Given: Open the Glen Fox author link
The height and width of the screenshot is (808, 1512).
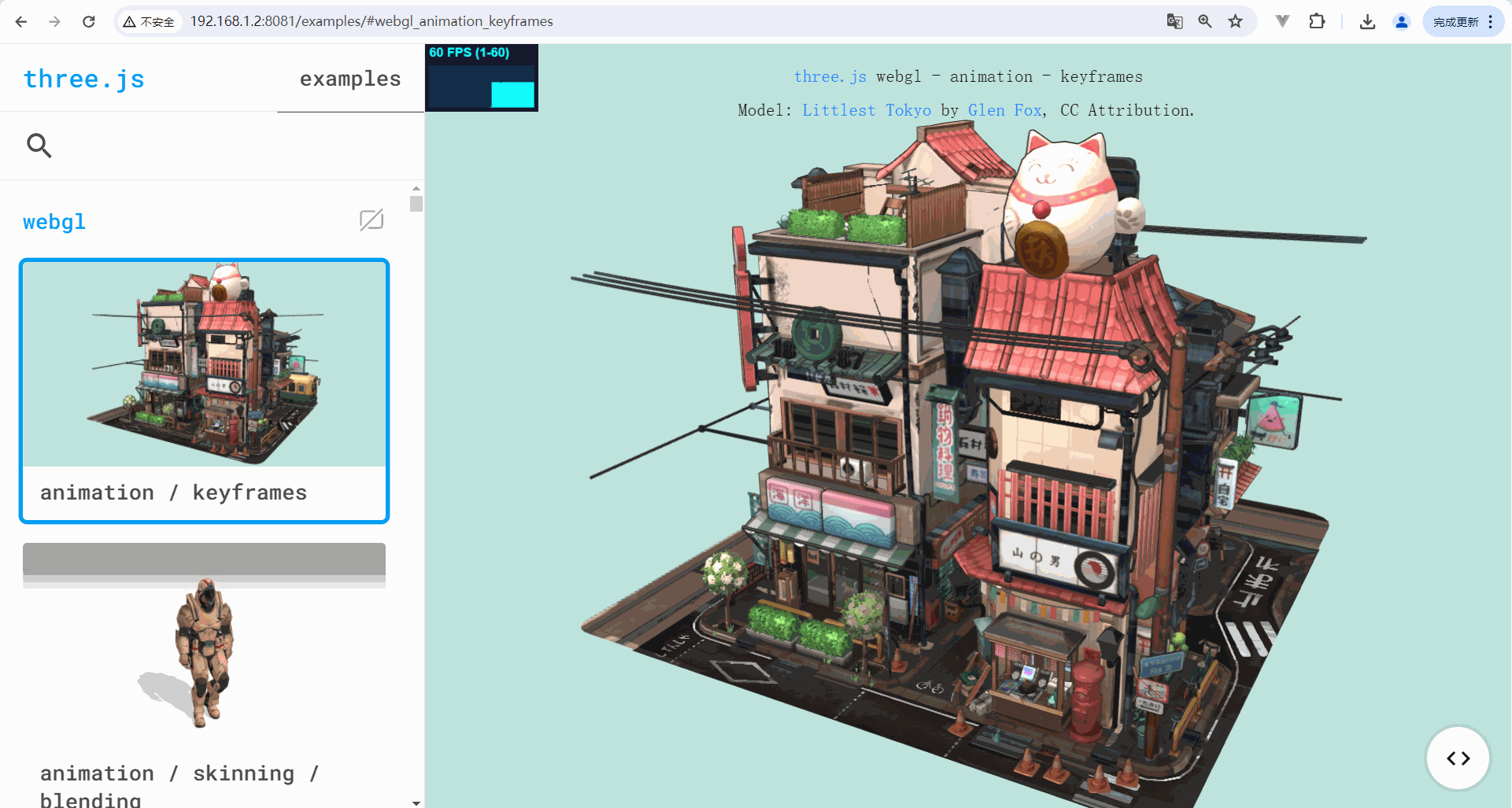Looking at the screenshot, I should click(1005, 110).
